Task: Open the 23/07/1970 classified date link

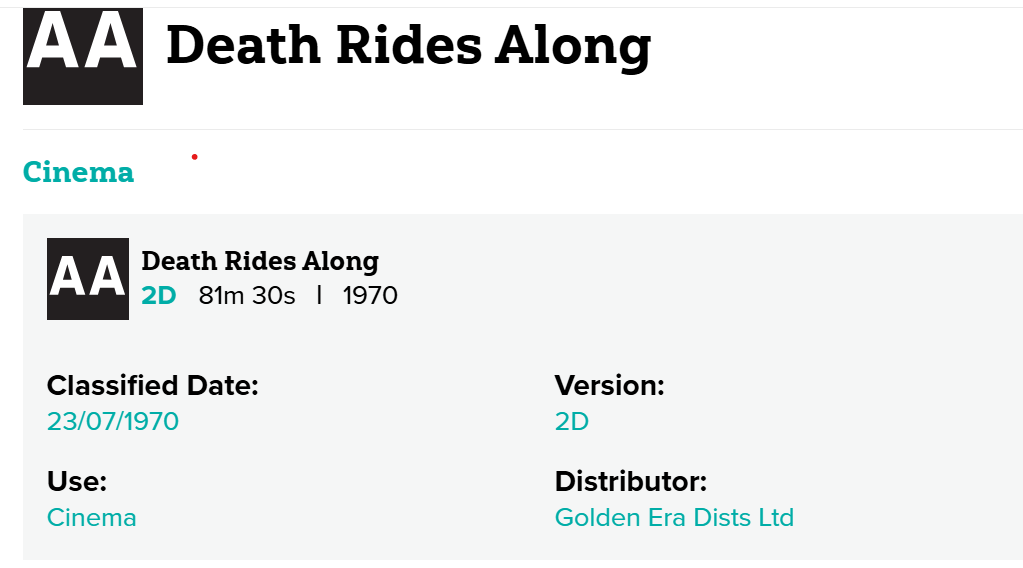Action: [113, 421]
